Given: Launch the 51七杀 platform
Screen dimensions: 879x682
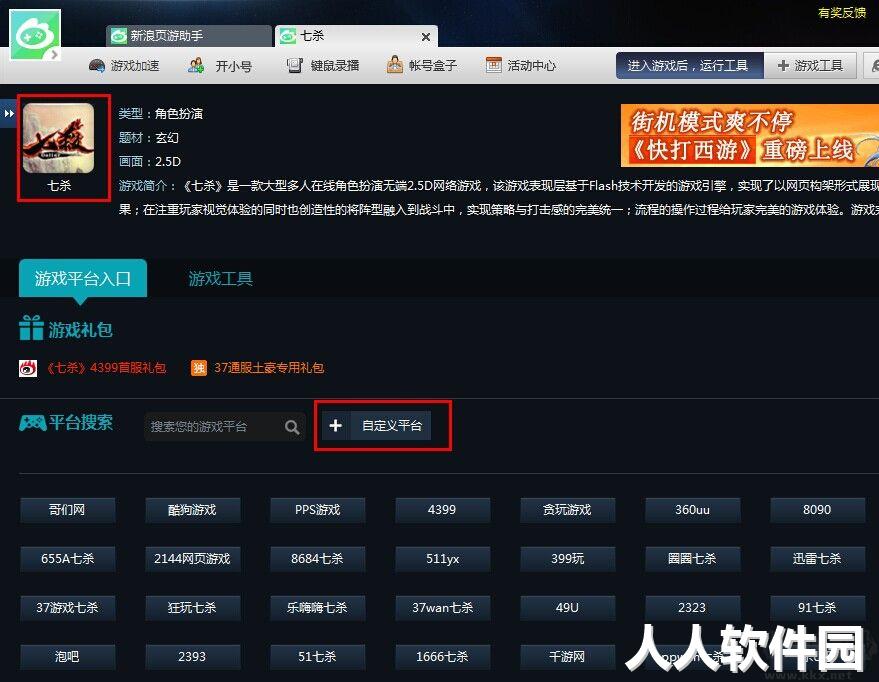Looking at the screenshot, I should tap(317, 656).
